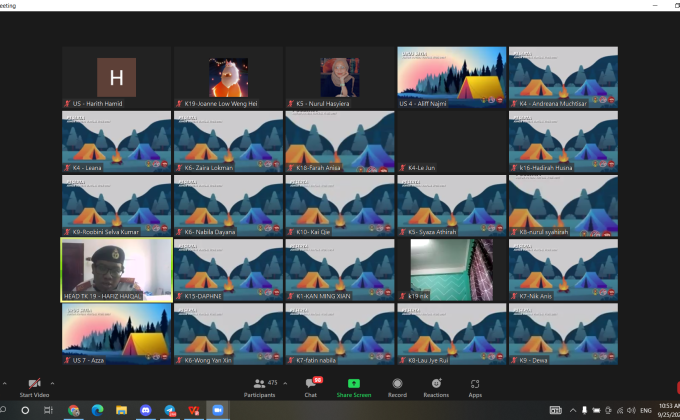Open the Chat panel
This screenshot has height=420, width=680.
(x=310, y=384)
